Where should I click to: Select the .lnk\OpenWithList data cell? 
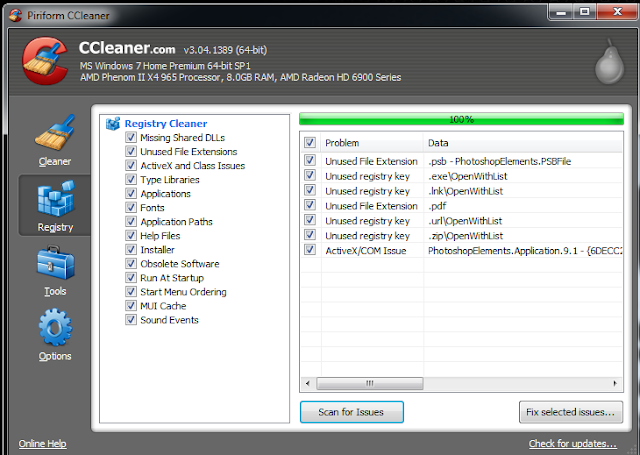coord(465,191)
